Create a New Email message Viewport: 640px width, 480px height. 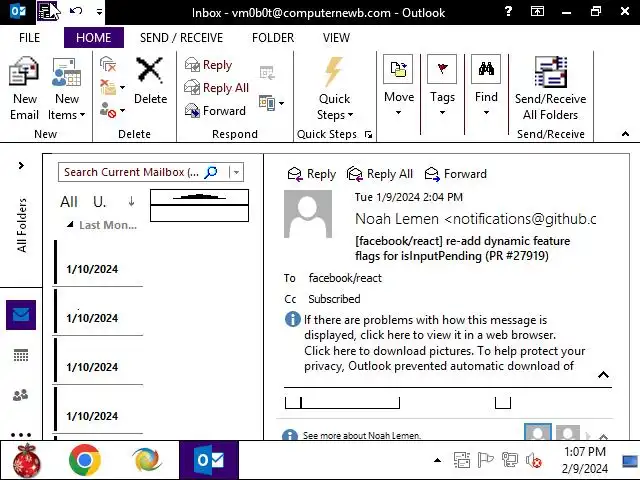click(x=24, y=89)
